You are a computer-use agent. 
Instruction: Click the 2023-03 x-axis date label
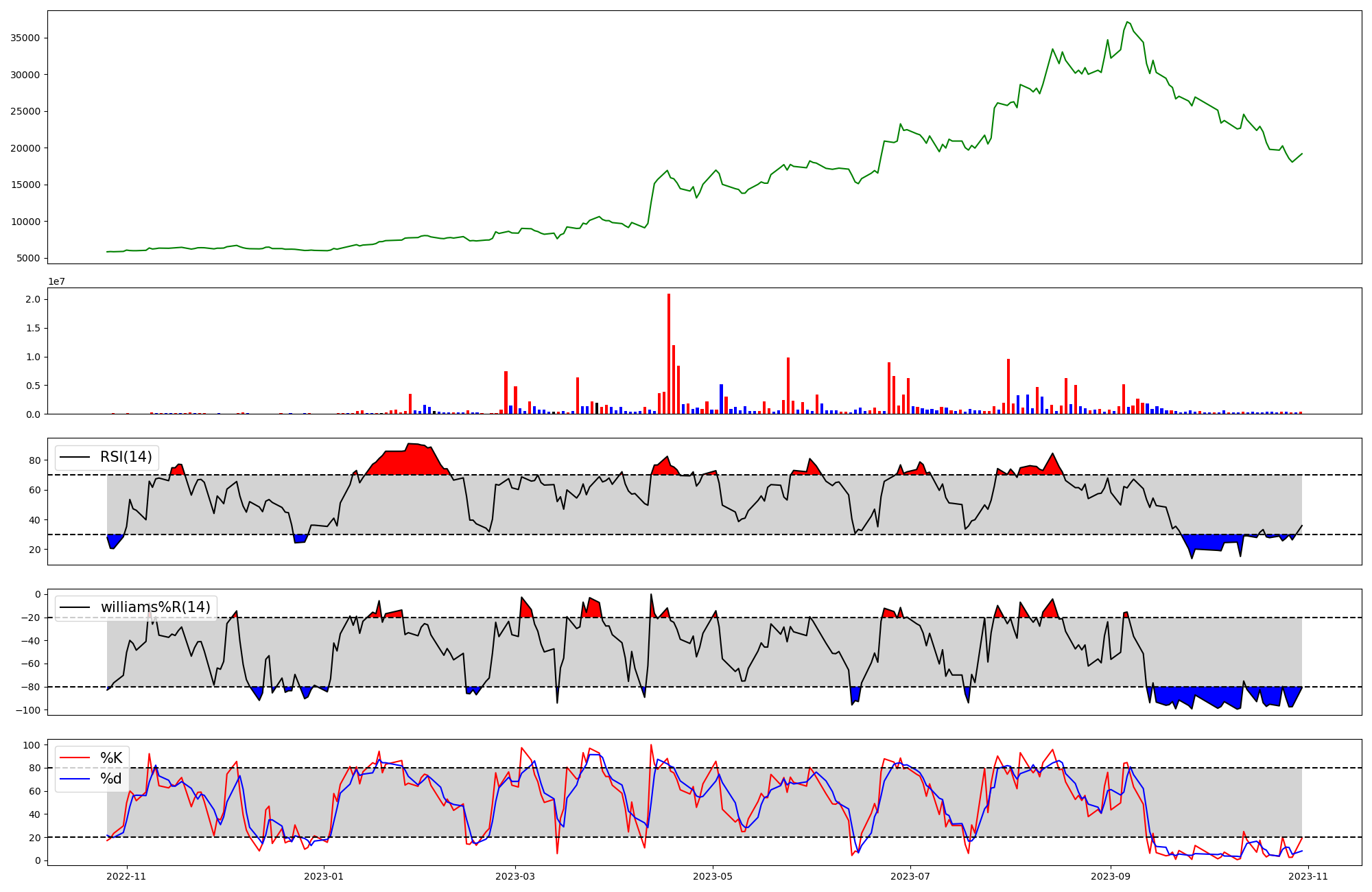coord(515,876)
